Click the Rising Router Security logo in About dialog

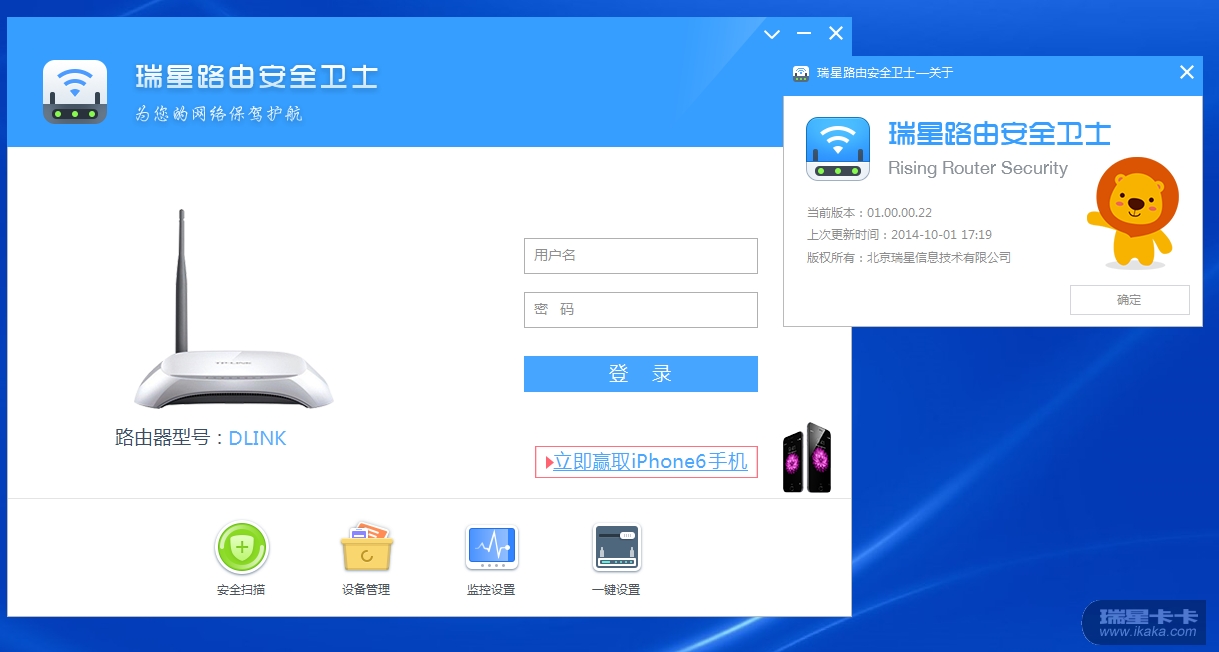838,148
